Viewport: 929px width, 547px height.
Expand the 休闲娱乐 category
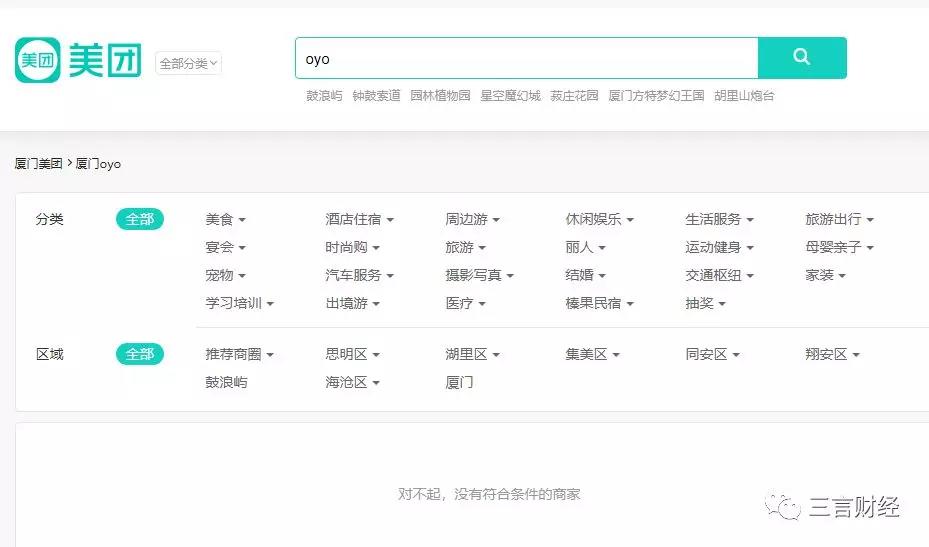coord(600,219)
